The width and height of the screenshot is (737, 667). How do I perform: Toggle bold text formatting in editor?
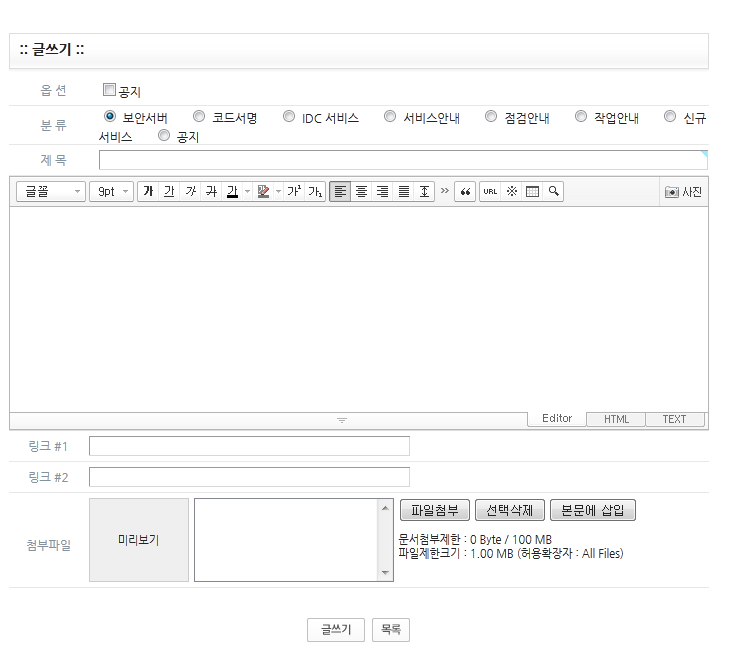pos(148,192)
